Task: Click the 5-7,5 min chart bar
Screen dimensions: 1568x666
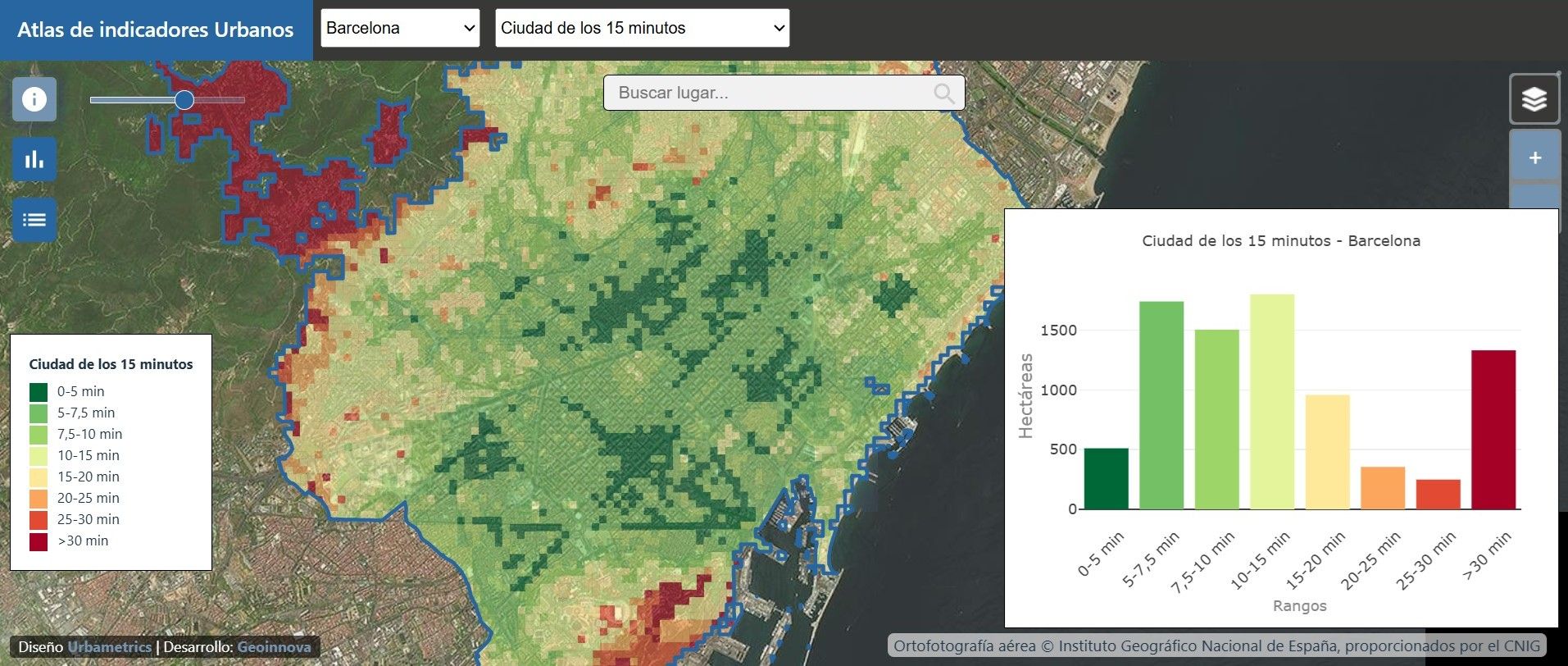Action: [x=1161, y=405]
